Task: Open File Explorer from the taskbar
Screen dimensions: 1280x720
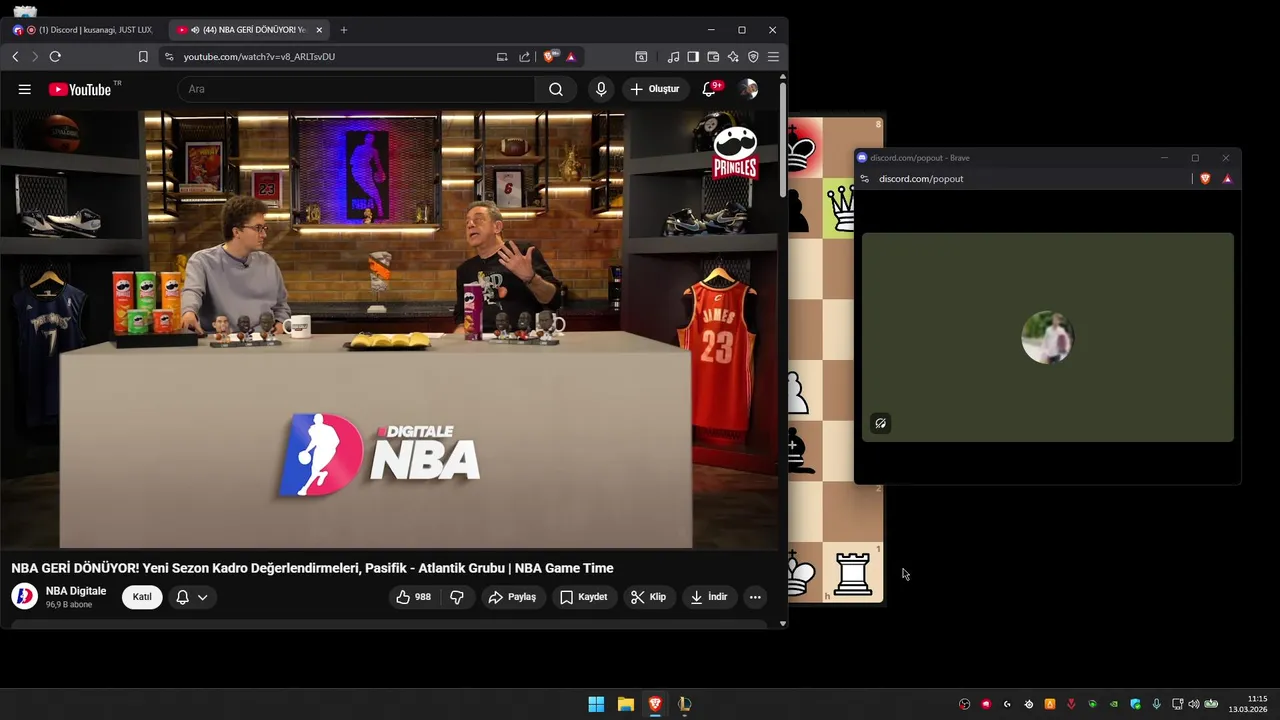Action: click(x=626, y=704)
